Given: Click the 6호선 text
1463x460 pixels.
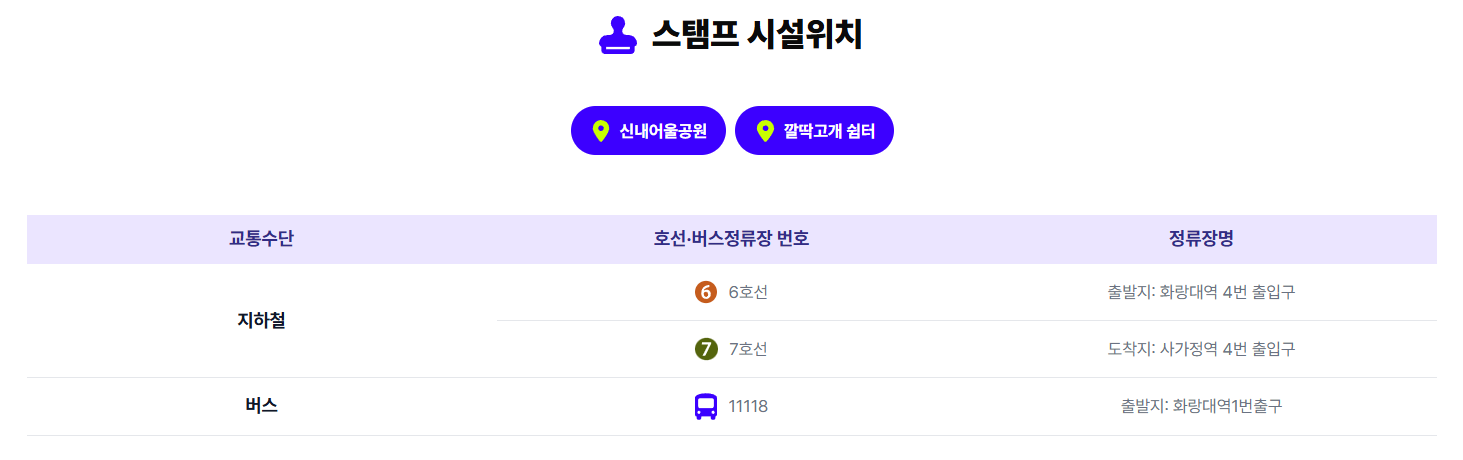Looking at the screenshot, I should tap(748, 292).
